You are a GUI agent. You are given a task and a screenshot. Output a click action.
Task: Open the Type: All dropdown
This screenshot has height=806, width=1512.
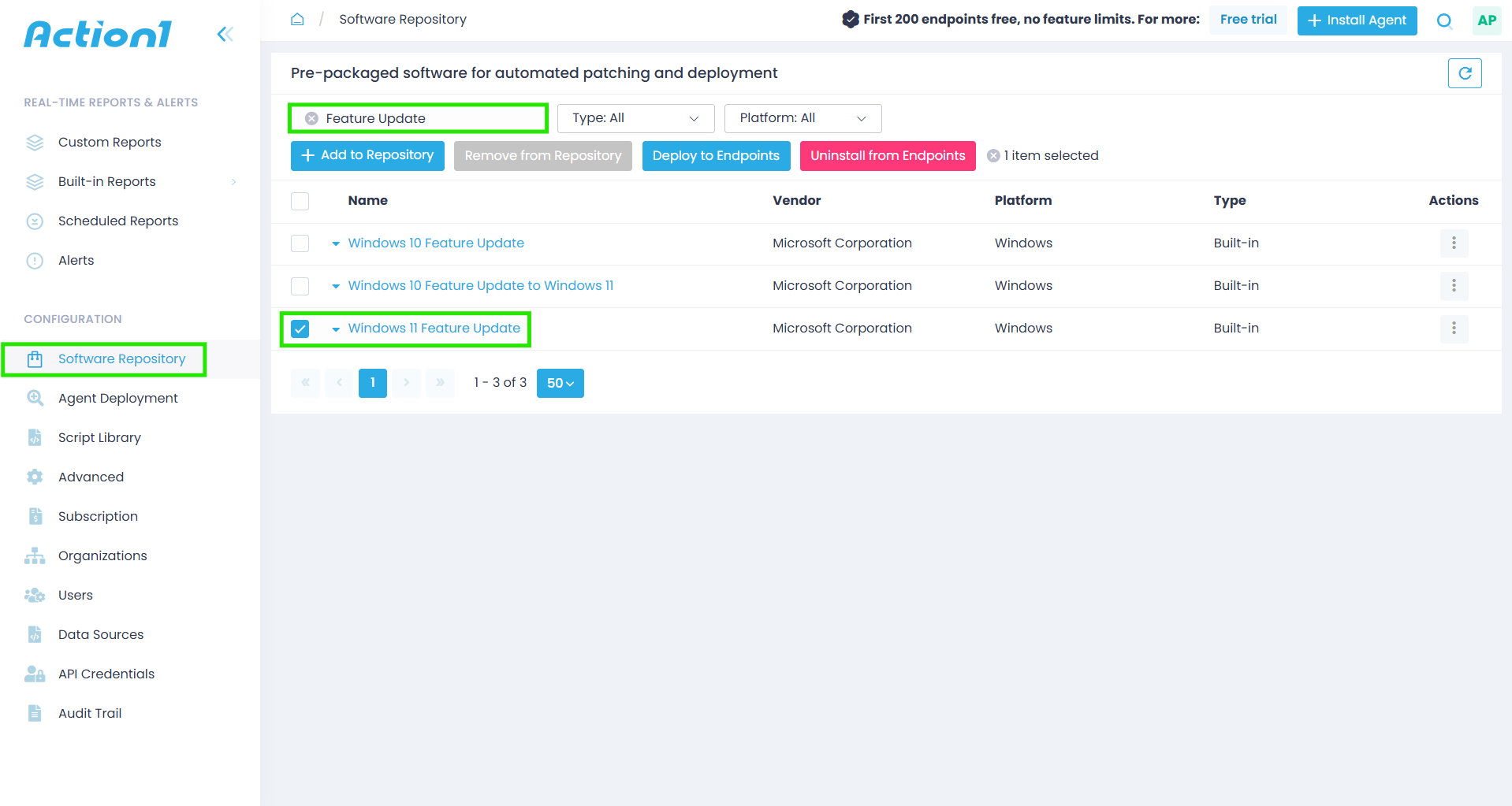635,118
